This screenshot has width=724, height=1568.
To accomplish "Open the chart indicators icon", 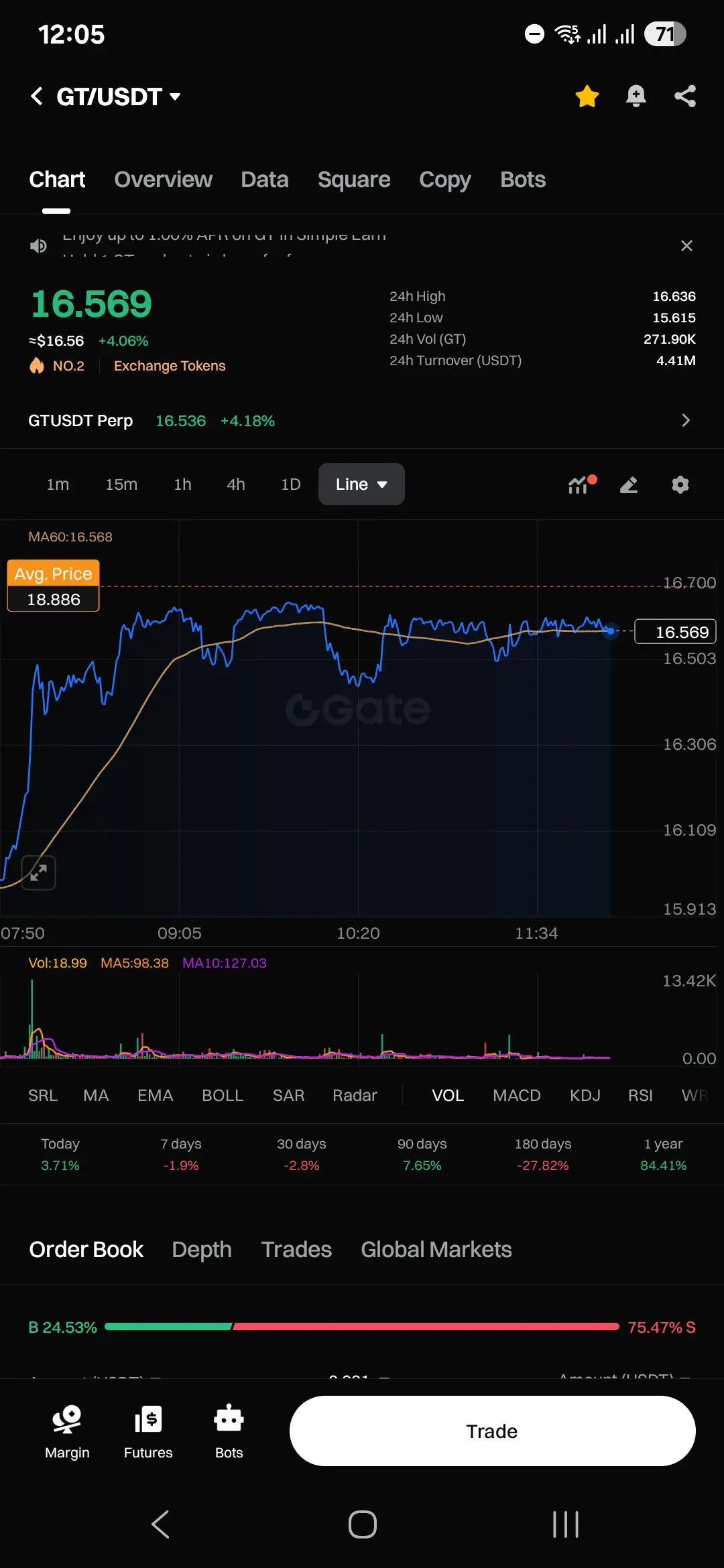I will point(581,484).
